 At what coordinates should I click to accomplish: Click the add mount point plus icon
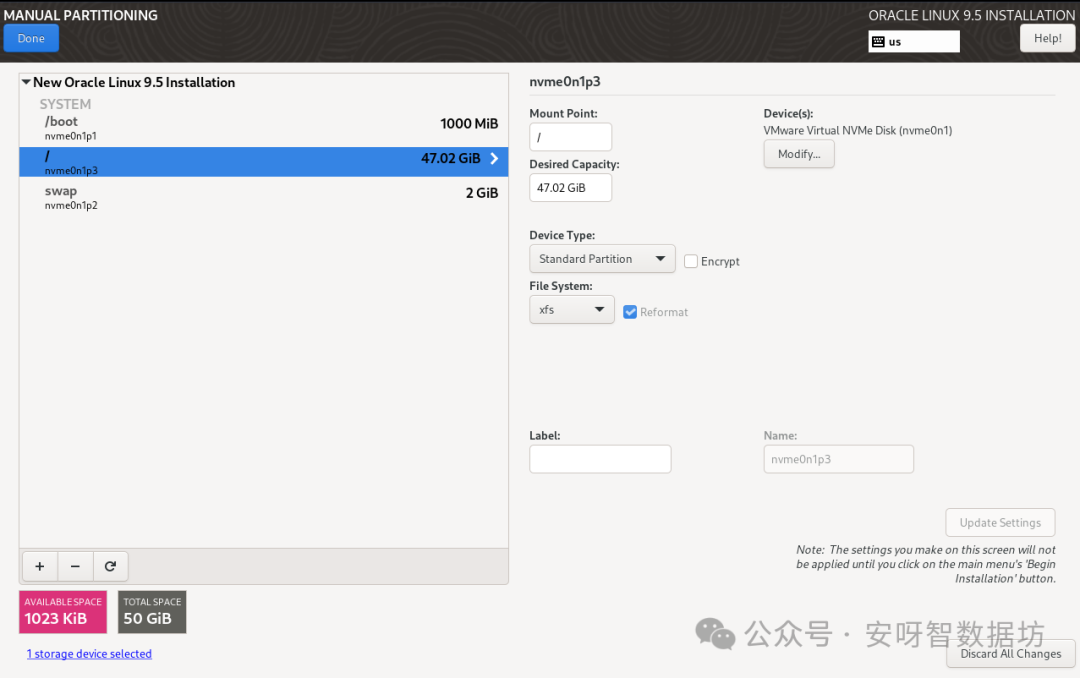40,566
